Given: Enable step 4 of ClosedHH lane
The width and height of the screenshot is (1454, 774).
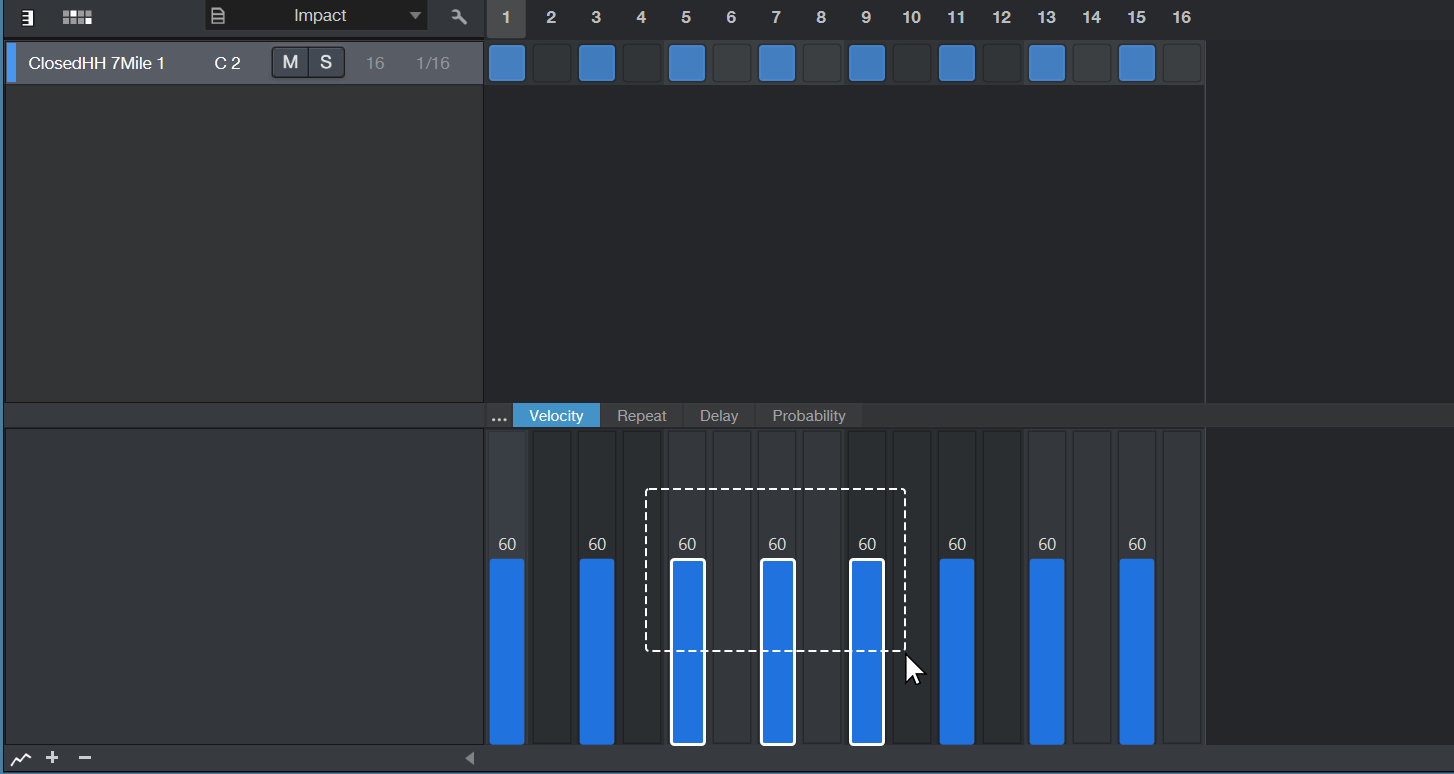Looking at the screenshot, I should click(642, 63).
